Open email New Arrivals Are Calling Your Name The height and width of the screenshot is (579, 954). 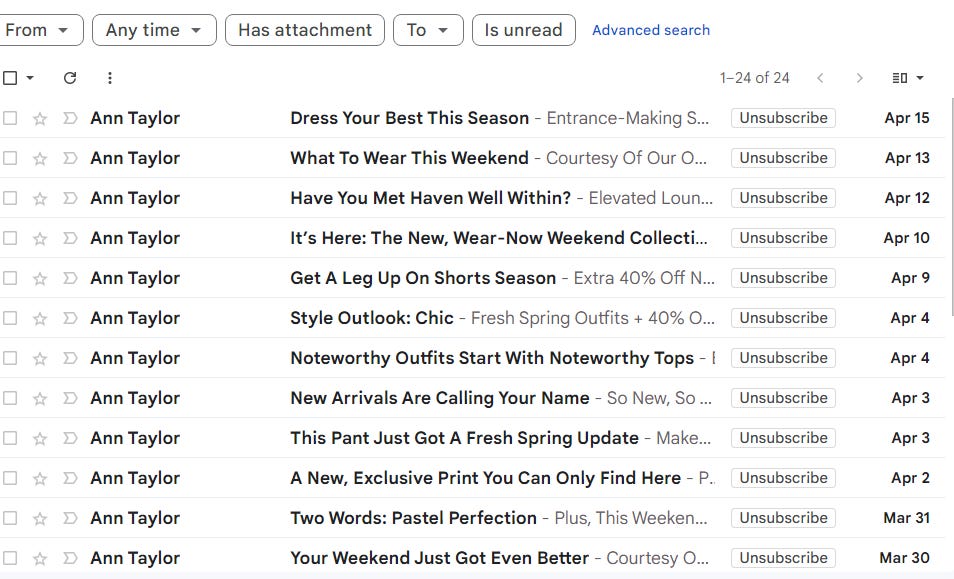click(440, 398)
